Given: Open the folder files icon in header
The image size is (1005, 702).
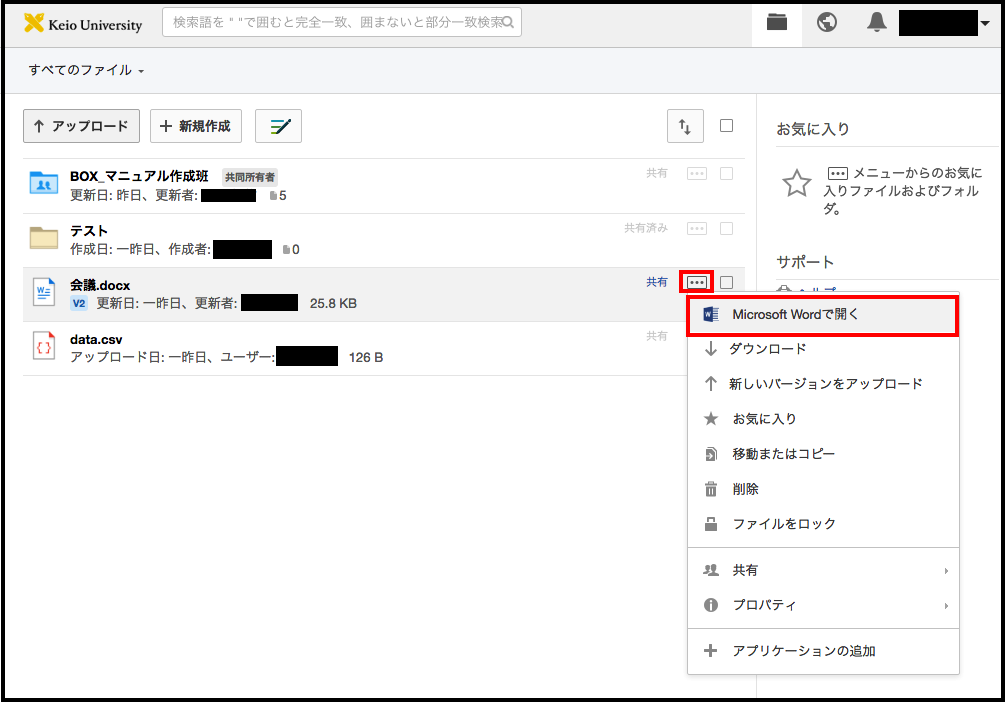Looking at the screenshot, I should [x=777, y=23].
